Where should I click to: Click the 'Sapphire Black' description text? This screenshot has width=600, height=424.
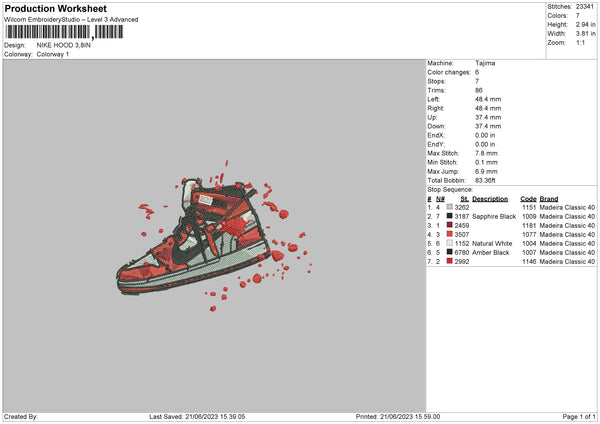pos(494,217)
